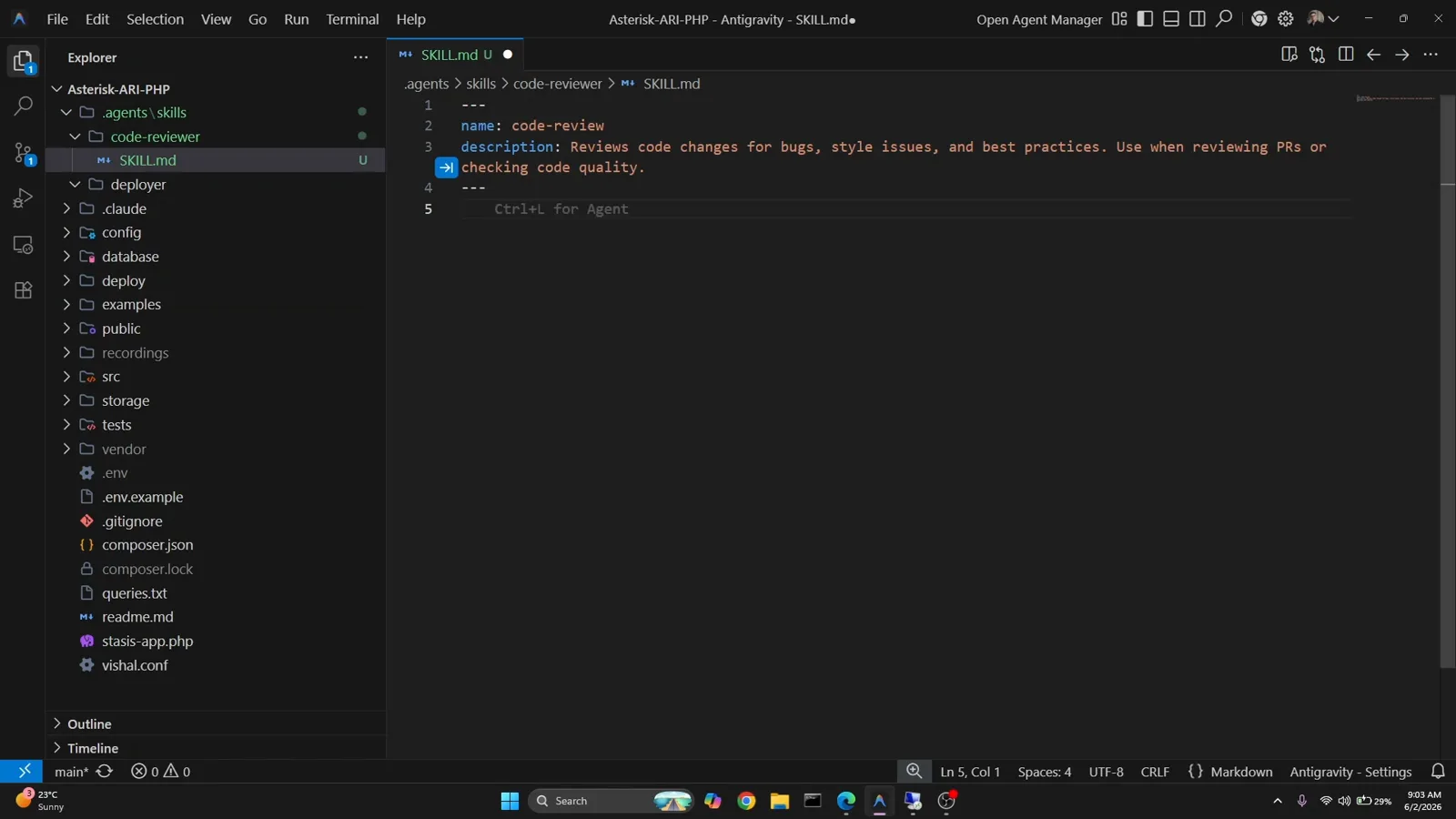
Task: Open Source Control view in activity bar
Action: point(23,153)
